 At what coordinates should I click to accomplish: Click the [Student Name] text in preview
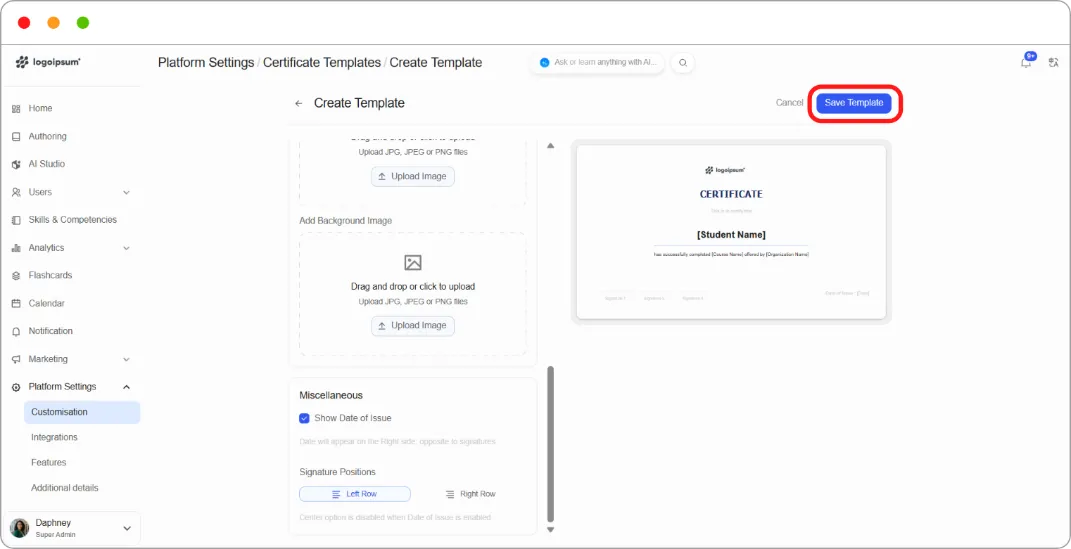731,235
